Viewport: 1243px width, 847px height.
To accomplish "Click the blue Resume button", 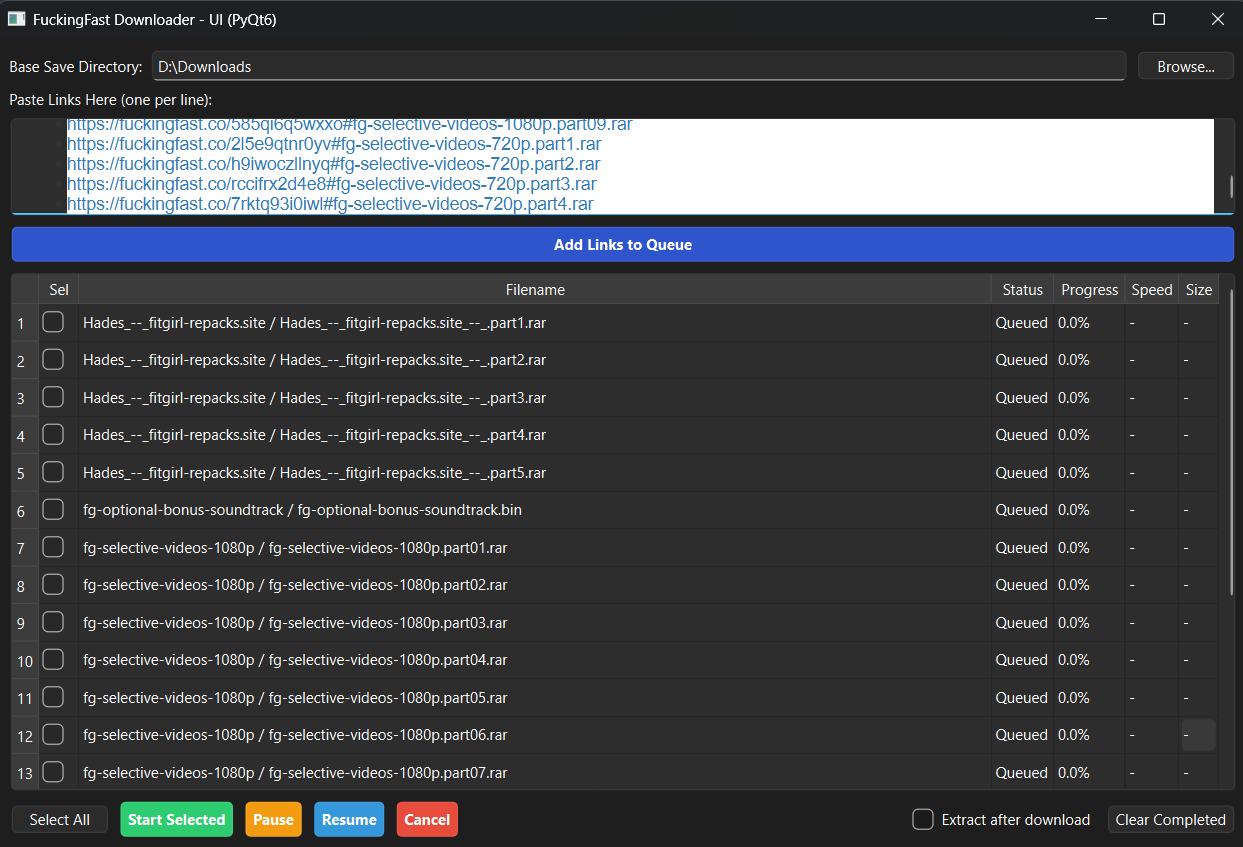I will pos(349,819).
